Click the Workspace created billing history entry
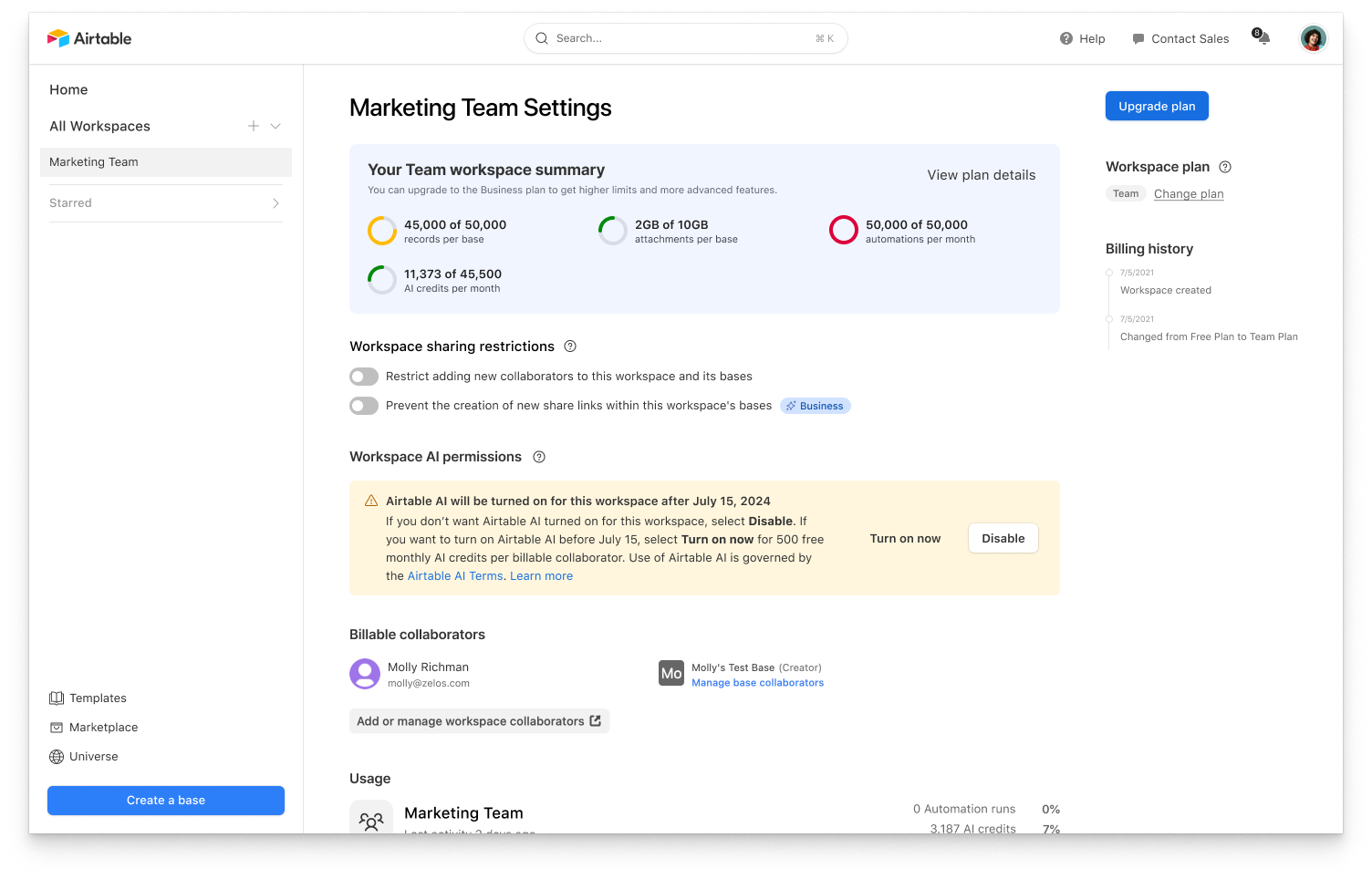This screenshot has height=879, width=1372. (1166, 291)
